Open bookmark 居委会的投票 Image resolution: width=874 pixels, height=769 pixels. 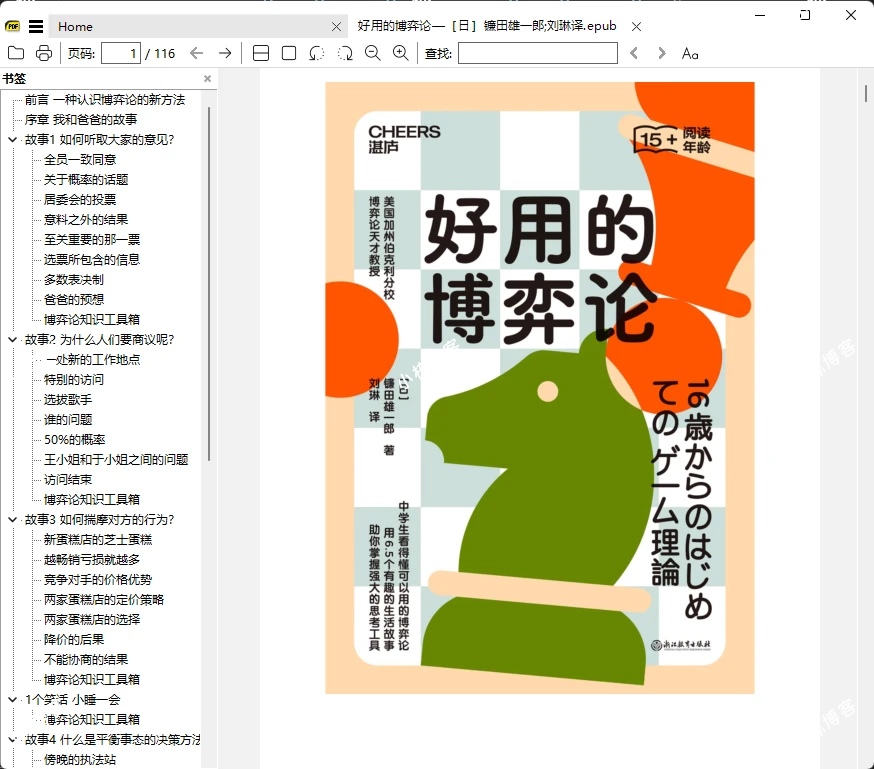(x=80, y=199)
